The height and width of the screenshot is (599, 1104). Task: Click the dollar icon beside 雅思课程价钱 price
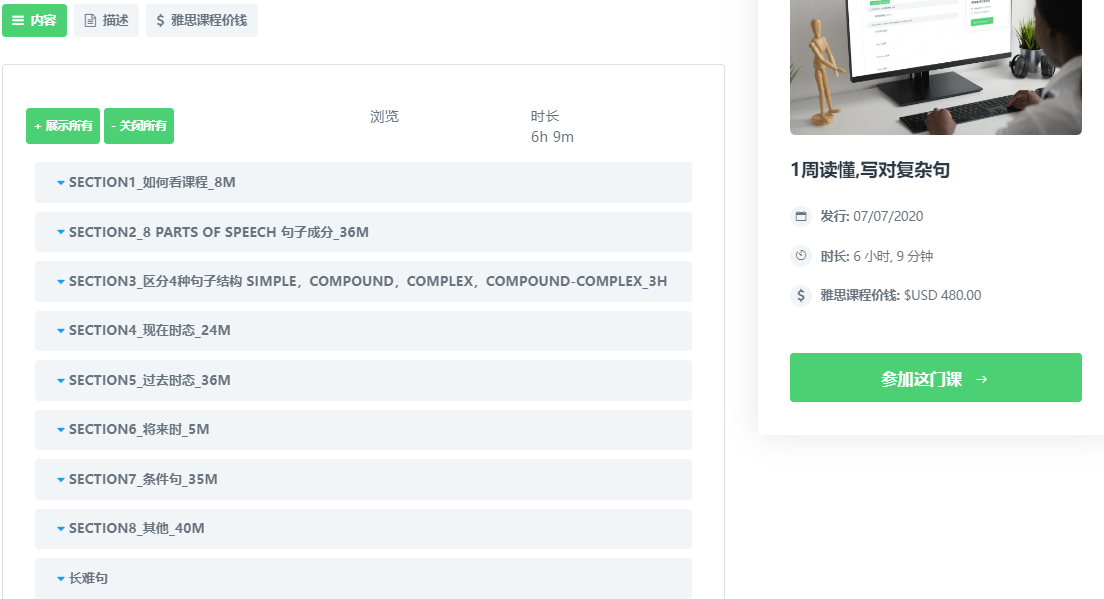point(801,295)
